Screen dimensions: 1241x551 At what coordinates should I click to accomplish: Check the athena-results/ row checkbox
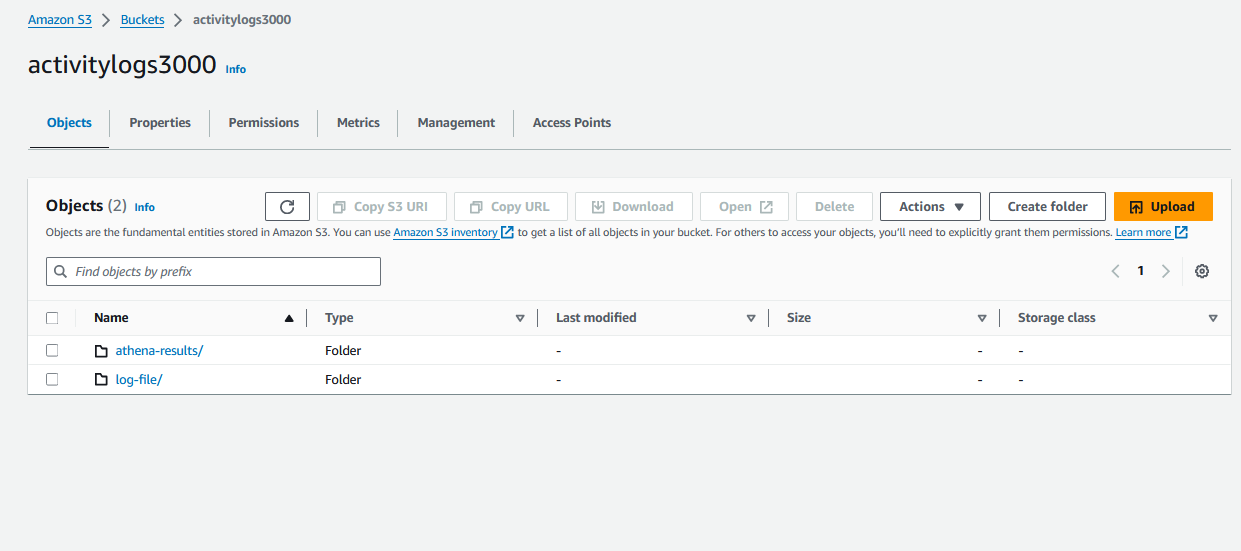52,351
